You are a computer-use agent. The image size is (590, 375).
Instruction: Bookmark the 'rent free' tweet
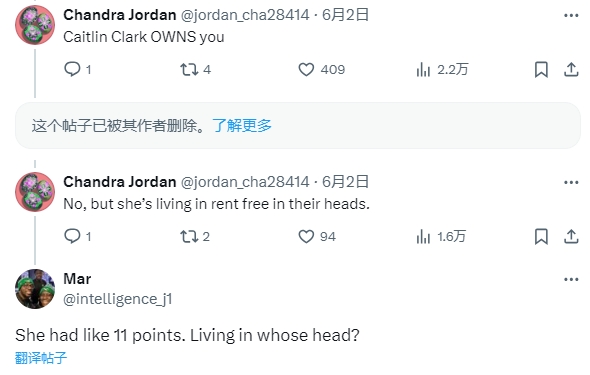coord(541,237)
